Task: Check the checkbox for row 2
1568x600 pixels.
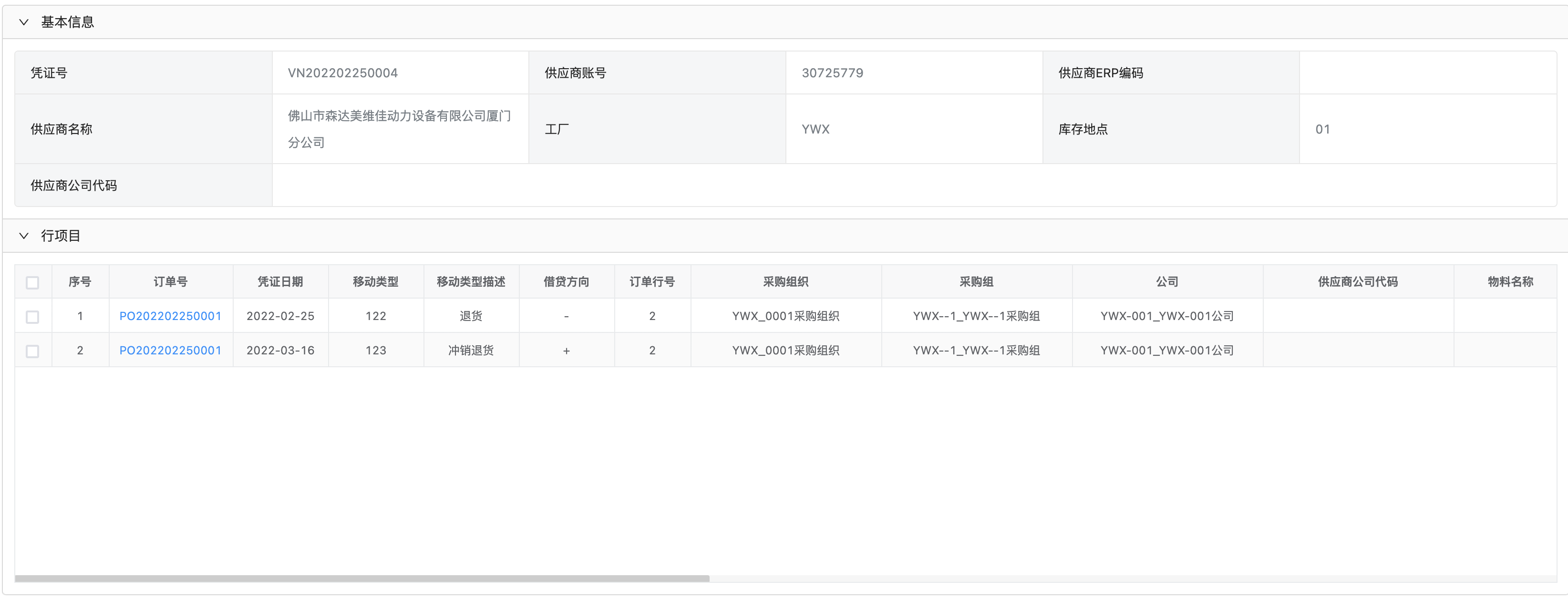Action: pos(33,351)
